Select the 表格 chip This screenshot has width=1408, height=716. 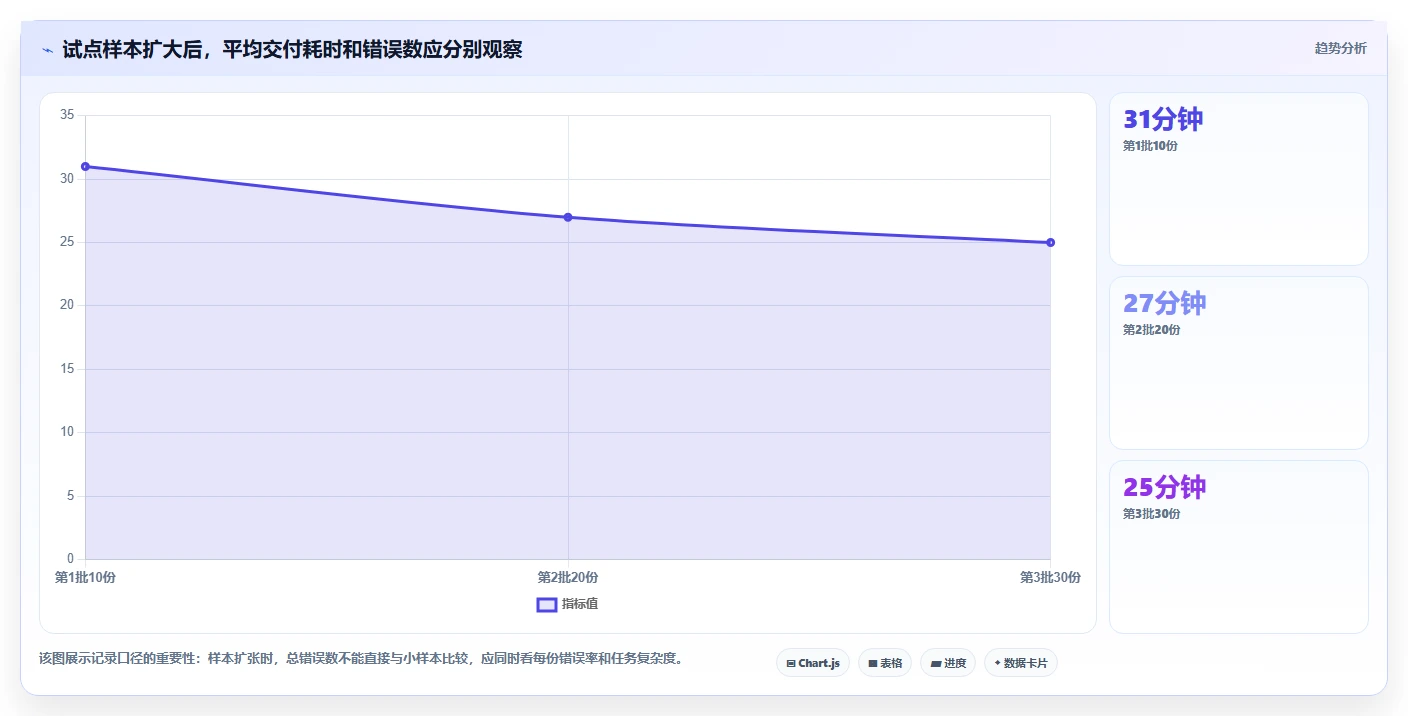click(885, 663)
